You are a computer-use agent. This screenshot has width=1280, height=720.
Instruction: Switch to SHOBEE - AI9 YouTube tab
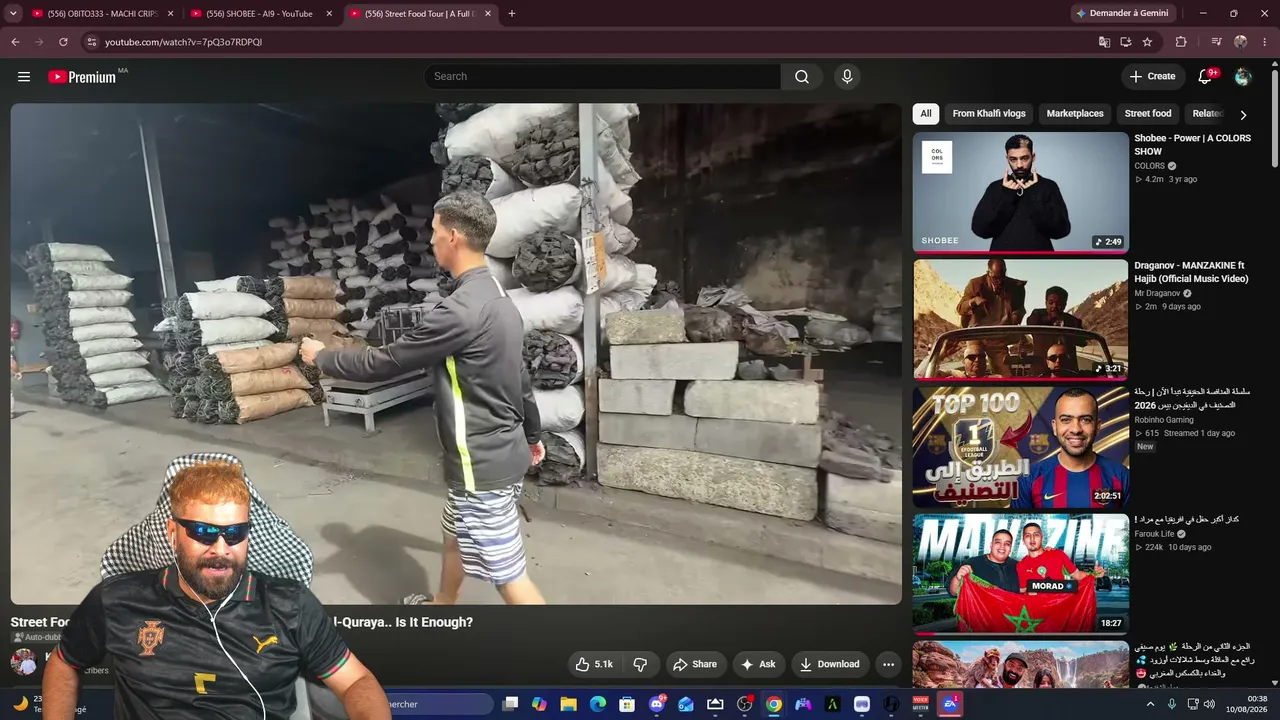click(261, 14)
